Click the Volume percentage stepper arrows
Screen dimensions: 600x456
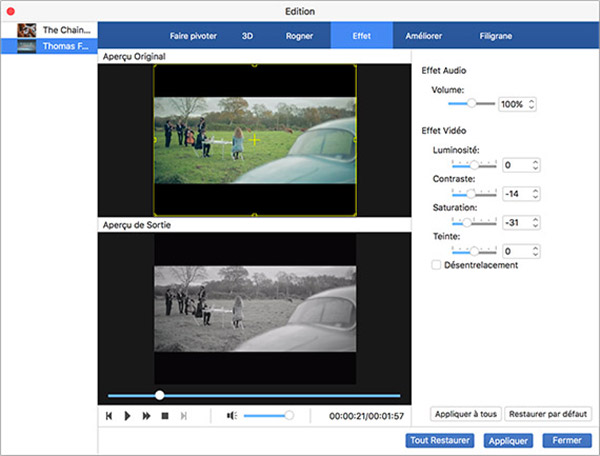point(532,104)
